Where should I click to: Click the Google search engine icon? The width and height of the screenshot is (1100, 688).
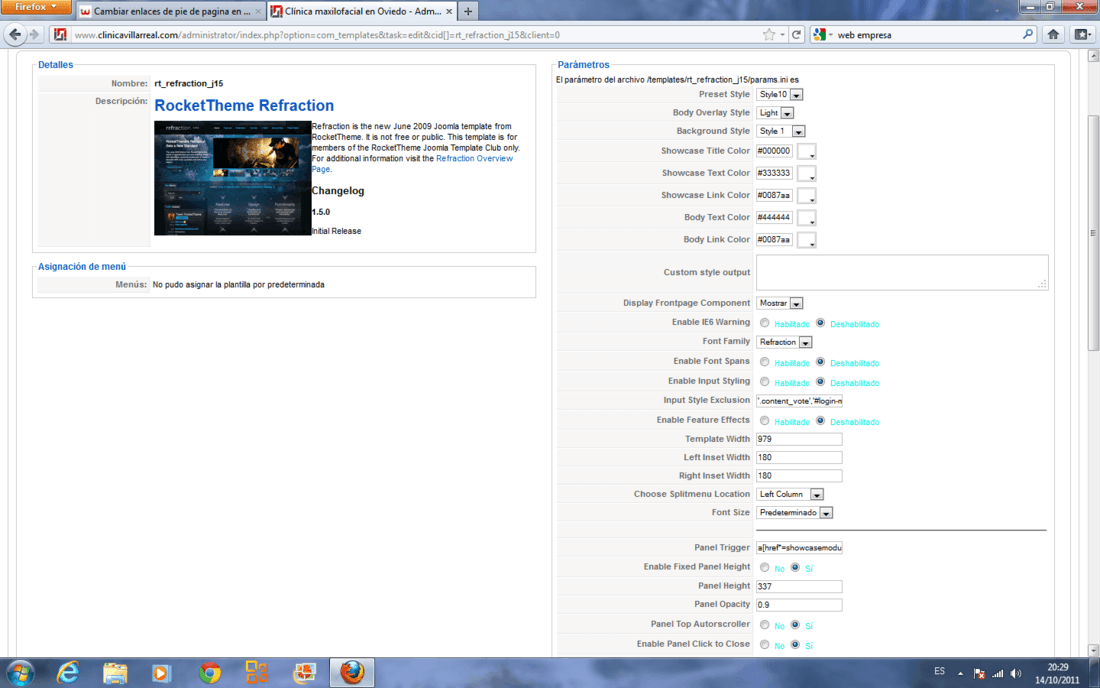pos(819,34)
